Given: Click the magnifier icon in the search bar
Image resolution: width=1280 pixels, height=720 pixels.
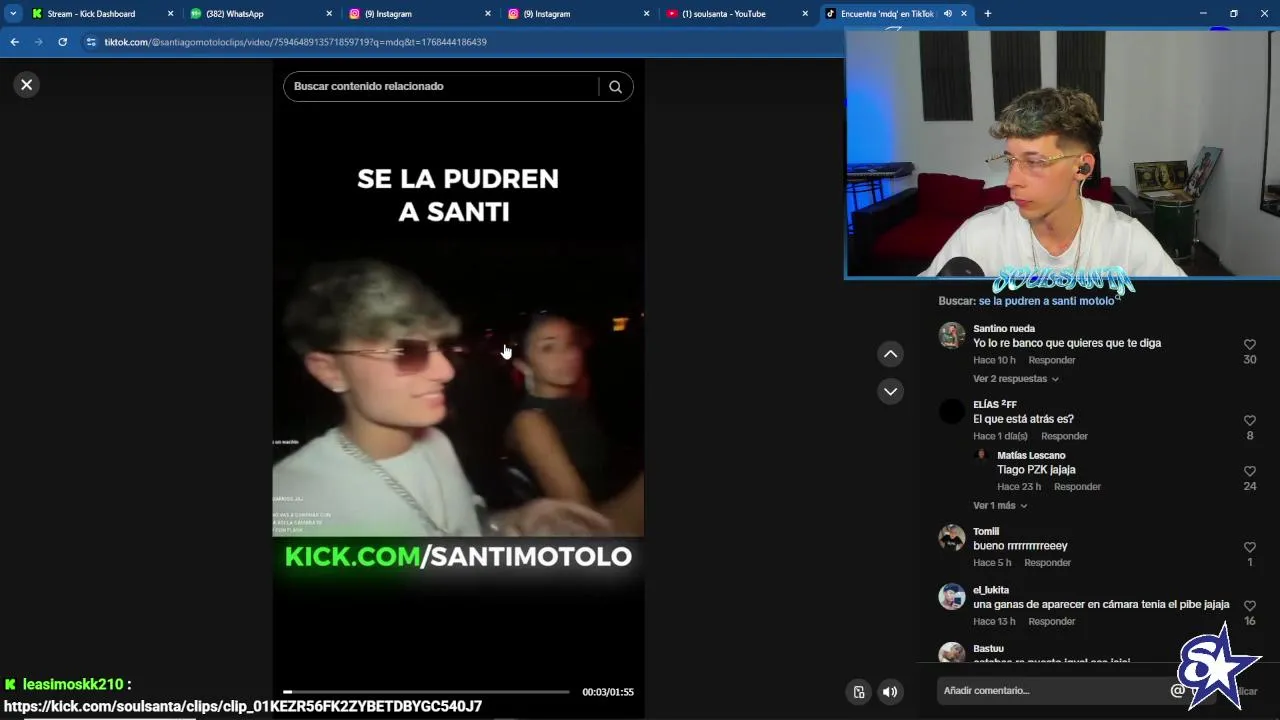Looking at the screenshot, I should coord(615,86).
